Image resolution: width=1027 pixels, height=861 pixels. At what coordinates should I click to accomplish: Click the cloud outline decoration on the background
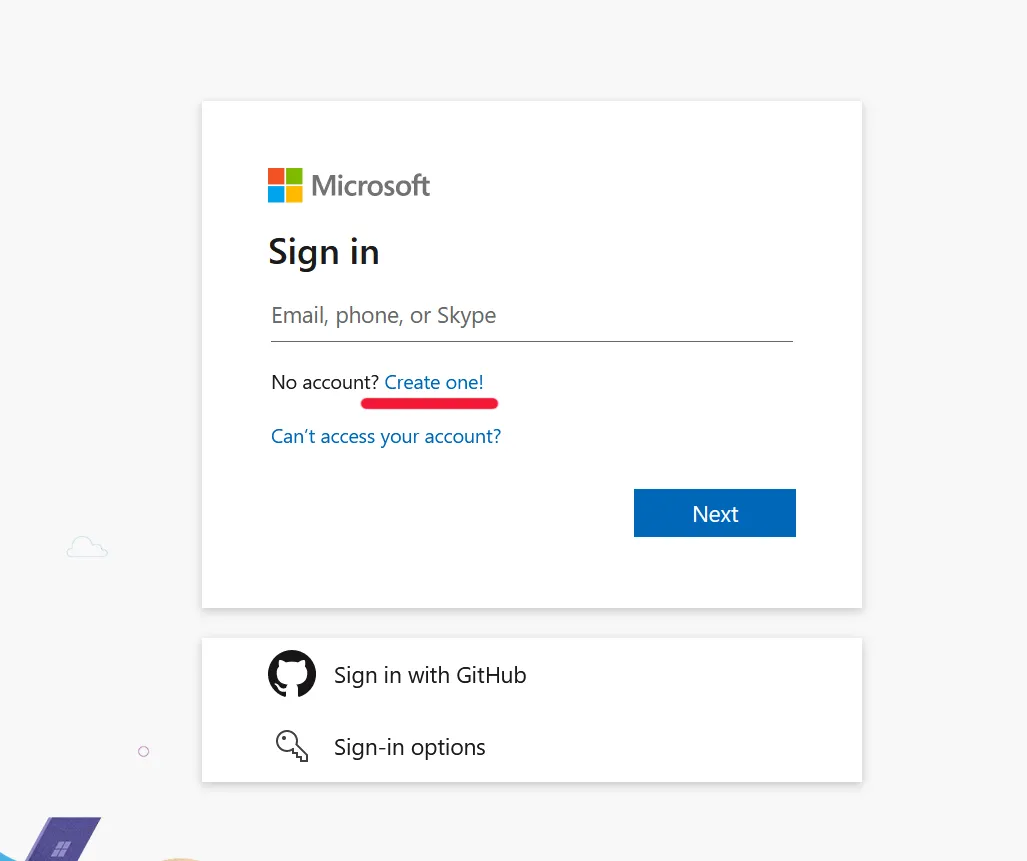[86, 547]
